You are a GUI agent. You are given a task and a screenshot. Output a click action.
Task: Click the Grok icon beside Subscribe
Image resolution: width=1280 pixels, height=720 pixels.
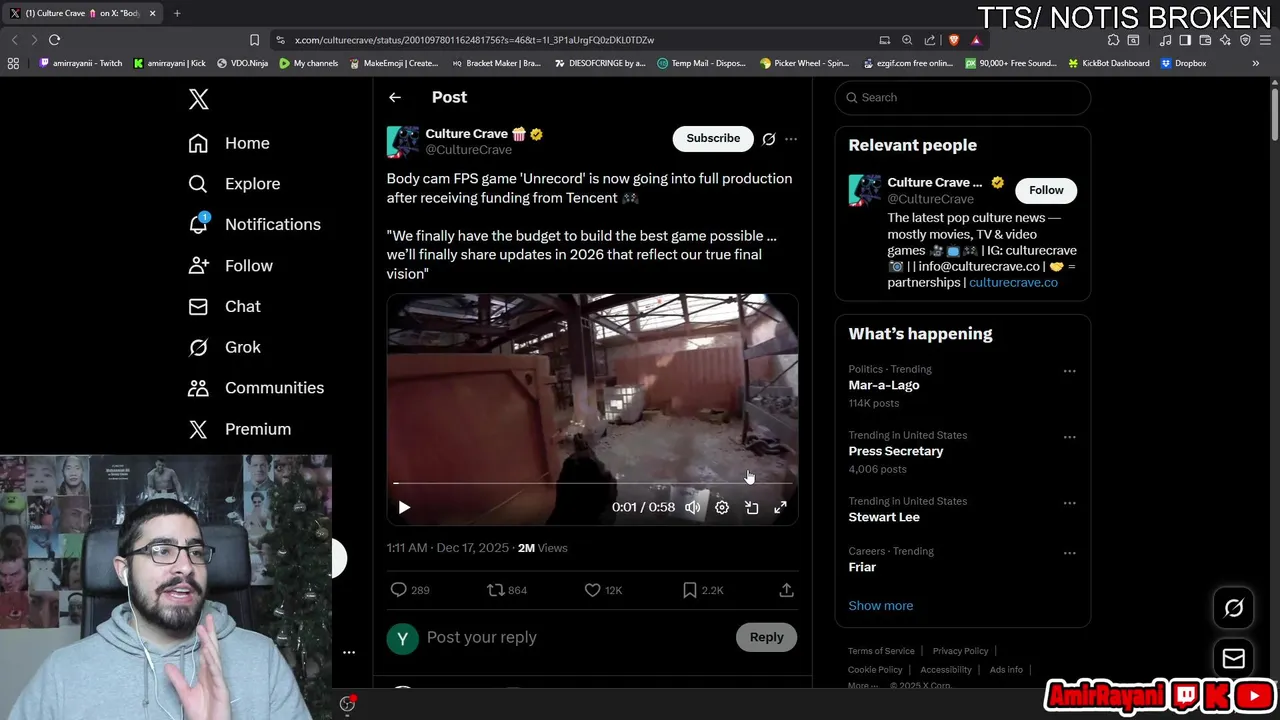pyautogui.click(x=769, y=139)
